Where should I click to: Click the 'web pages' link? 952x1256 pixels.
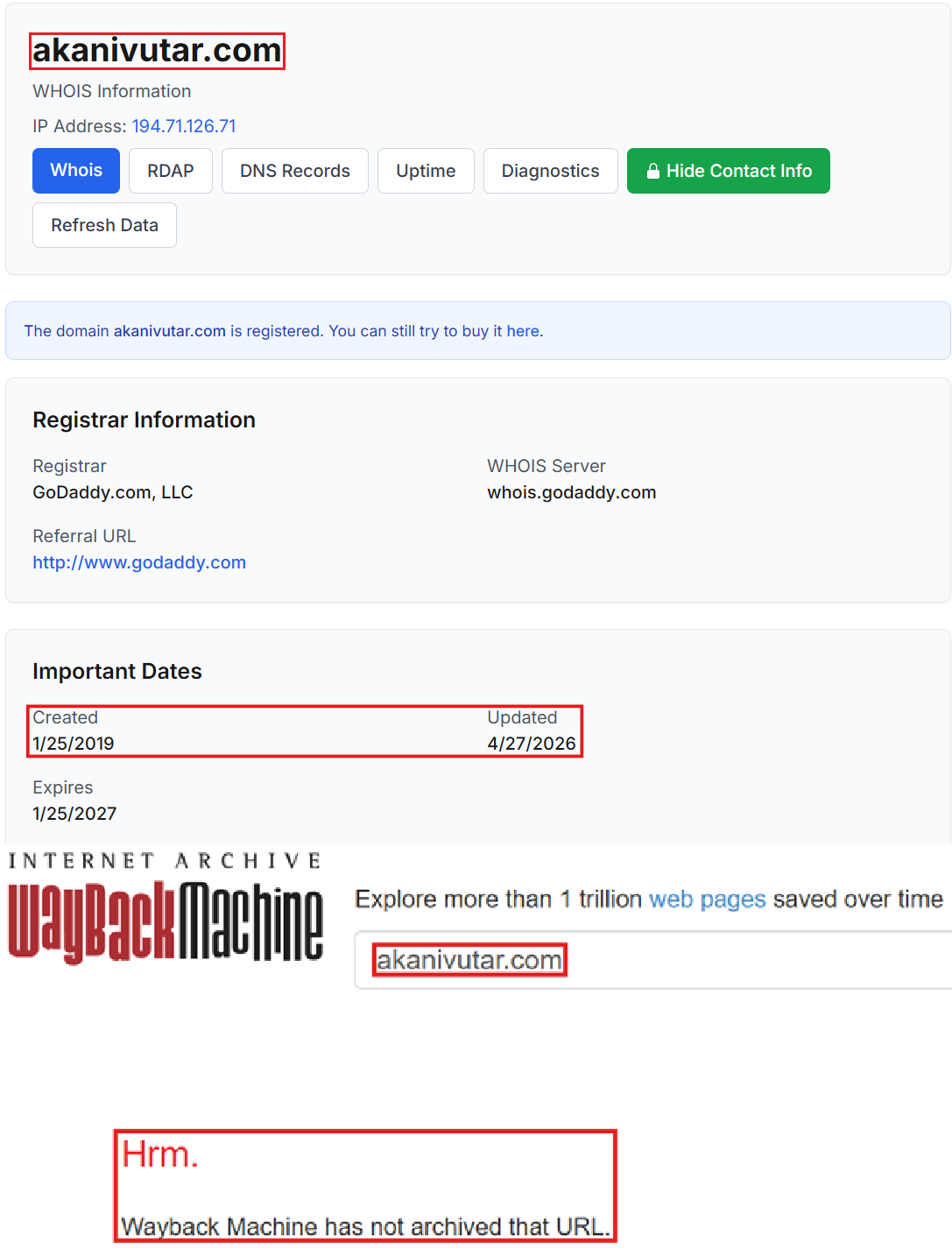pyautogui.click(x=708, y=900)
